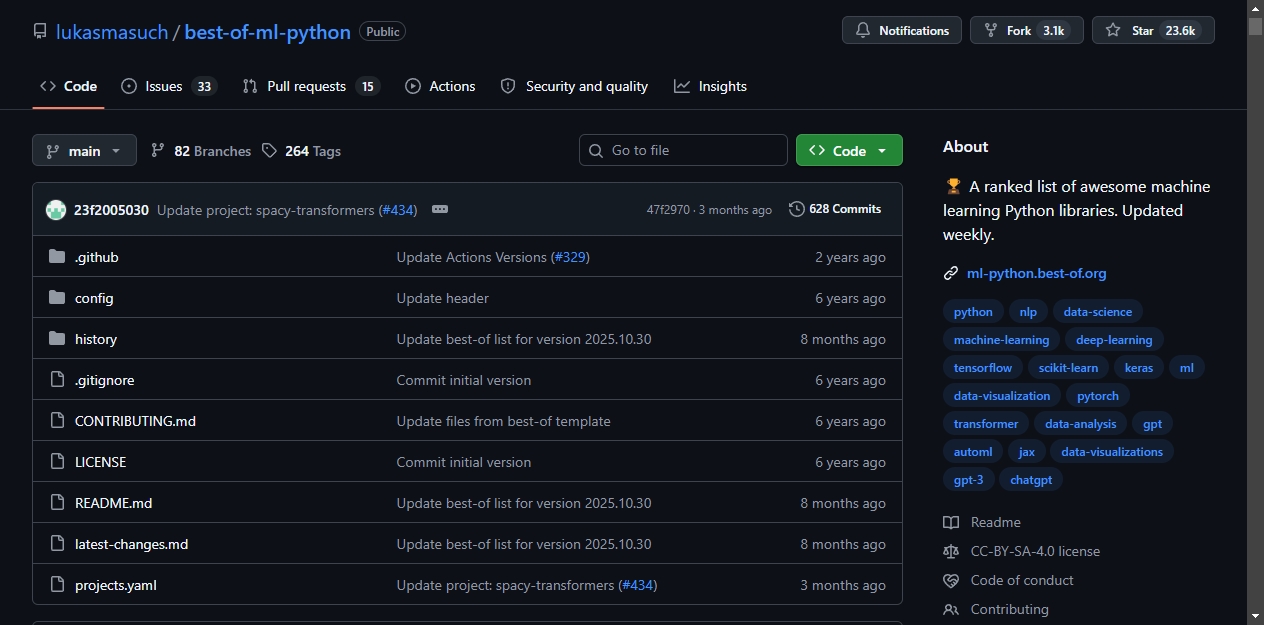This screenshot has width=1264, height=625.
Task: Click the license scale icon
Action: pos(951,551)
